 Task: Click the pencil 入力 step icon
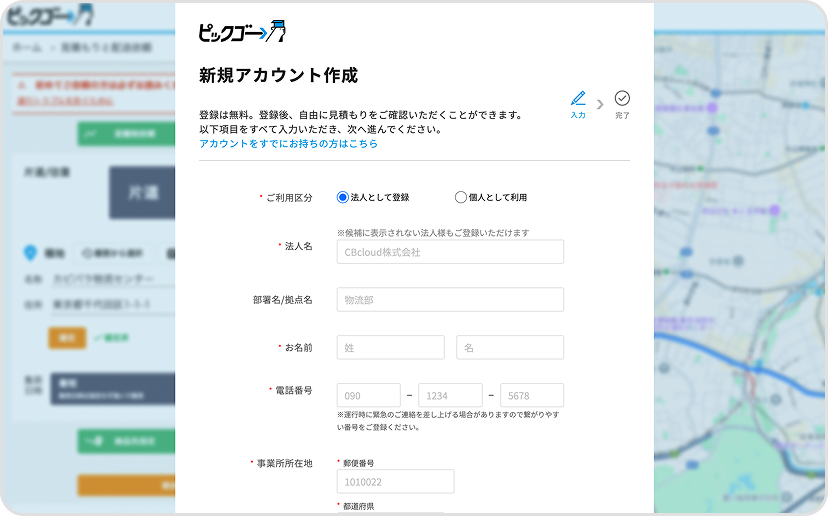click(578, 98)
